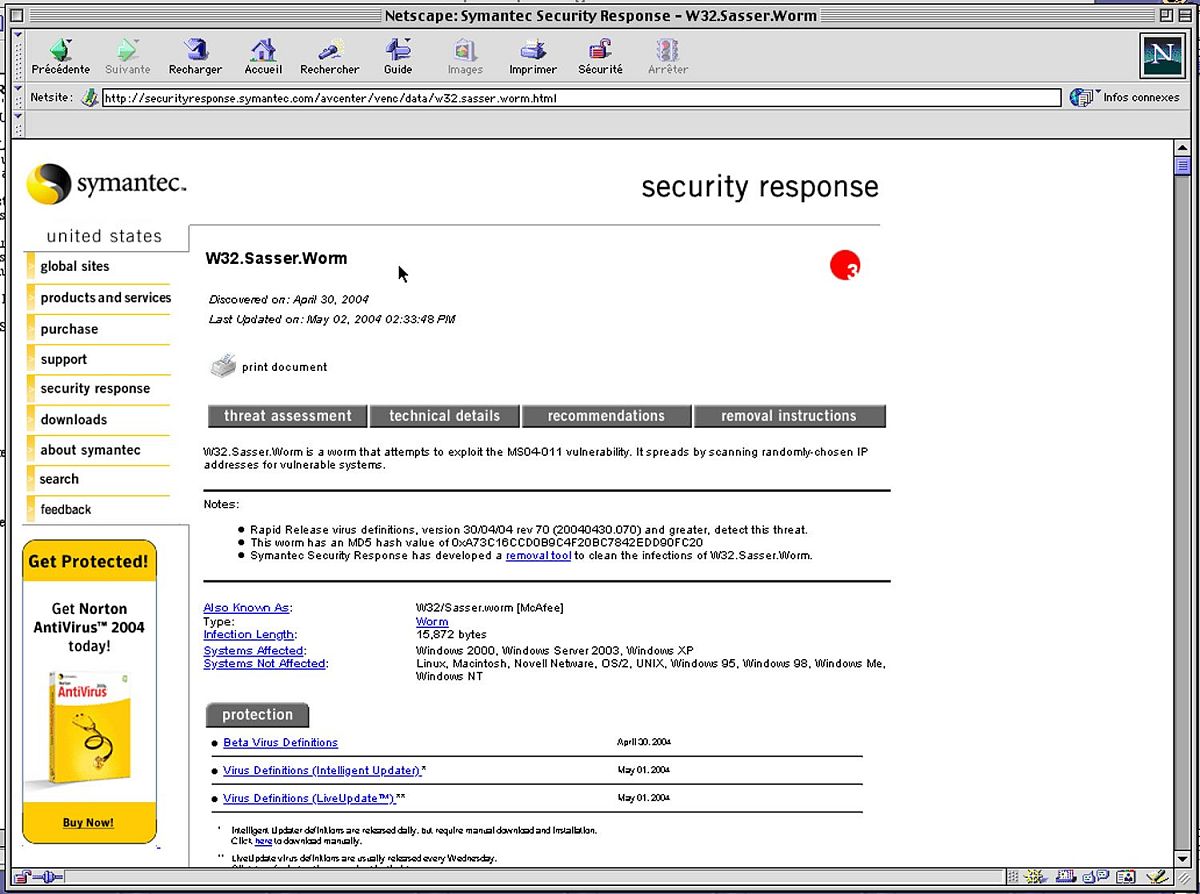Collapse the empty personal toolbar handle
The width and height of the screenshot is (1200, 894).
(18, 125)
